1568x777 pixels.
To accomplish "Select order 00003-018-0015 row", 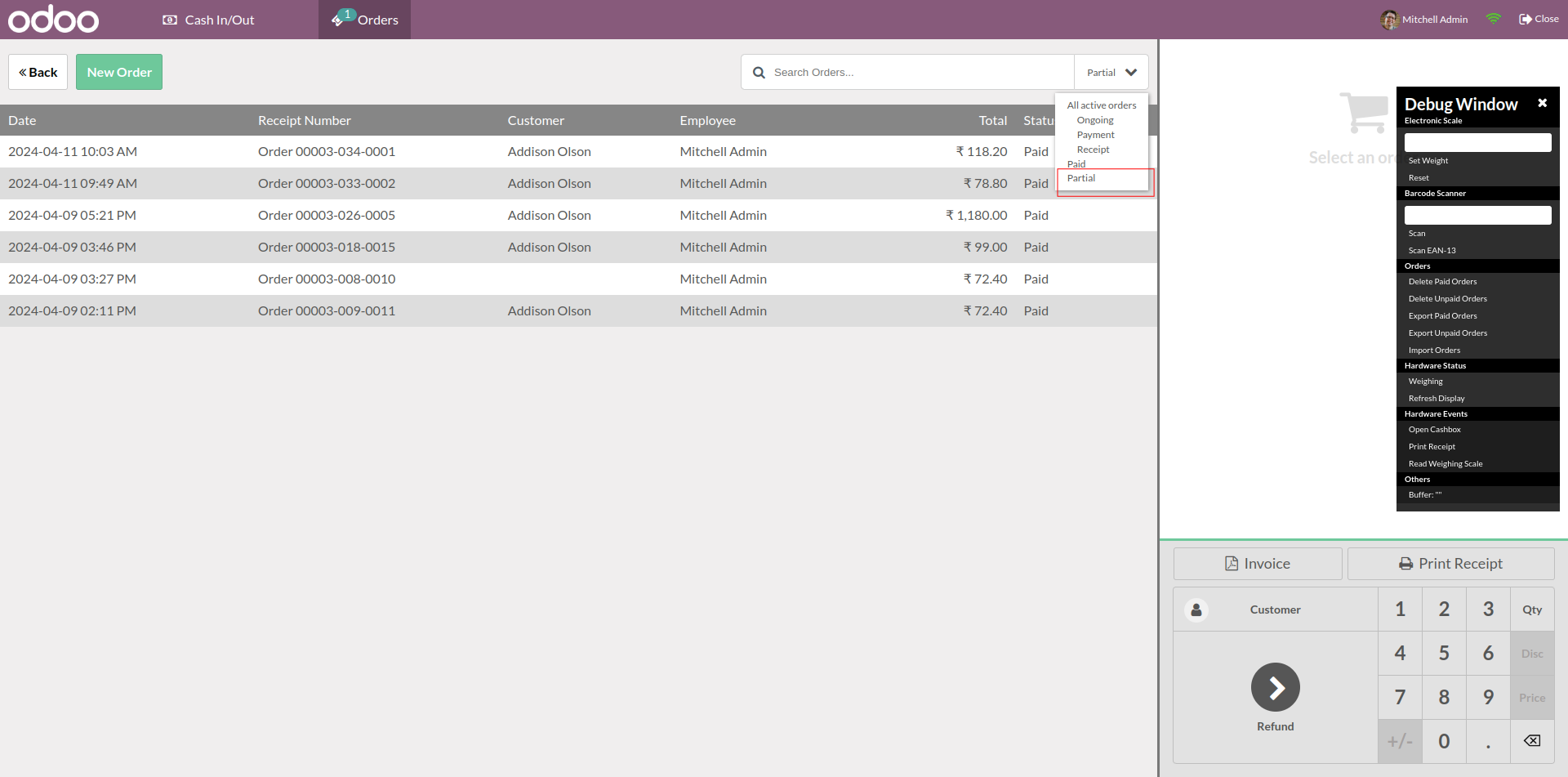I will [578, 248].
